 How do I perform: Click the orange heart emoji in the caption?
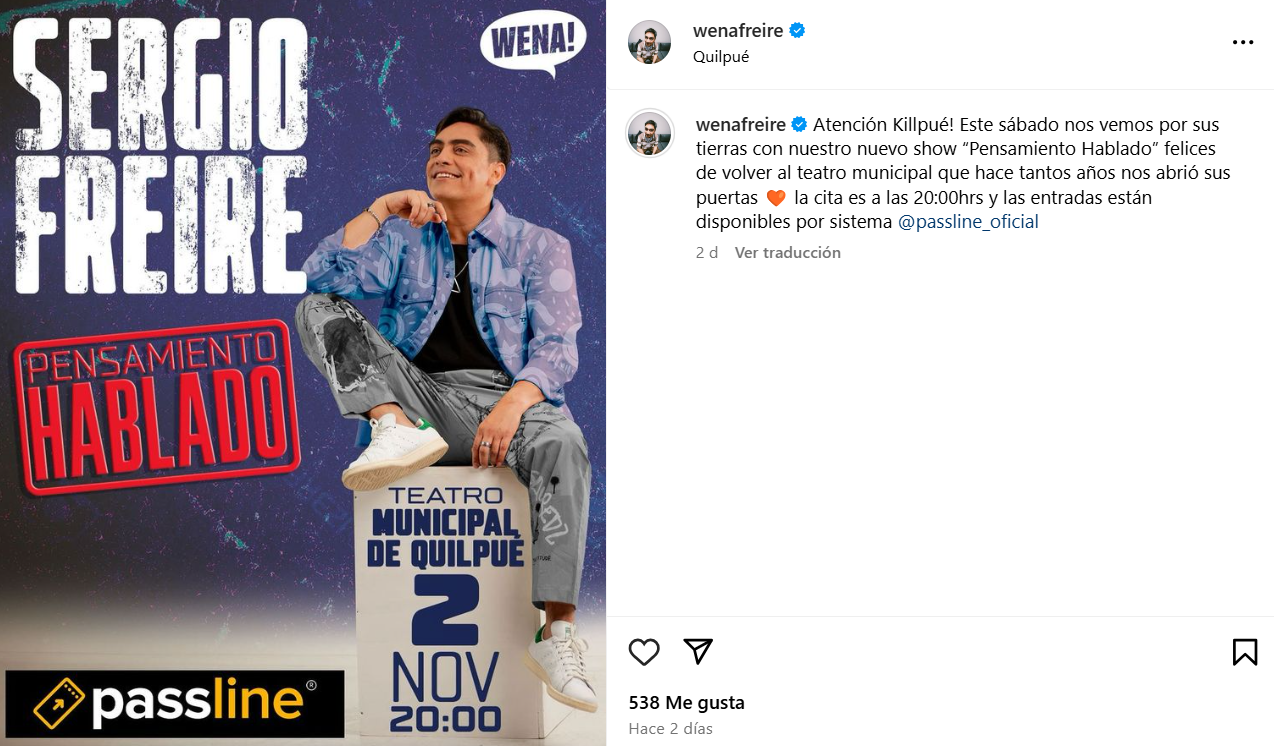[776, 198]
